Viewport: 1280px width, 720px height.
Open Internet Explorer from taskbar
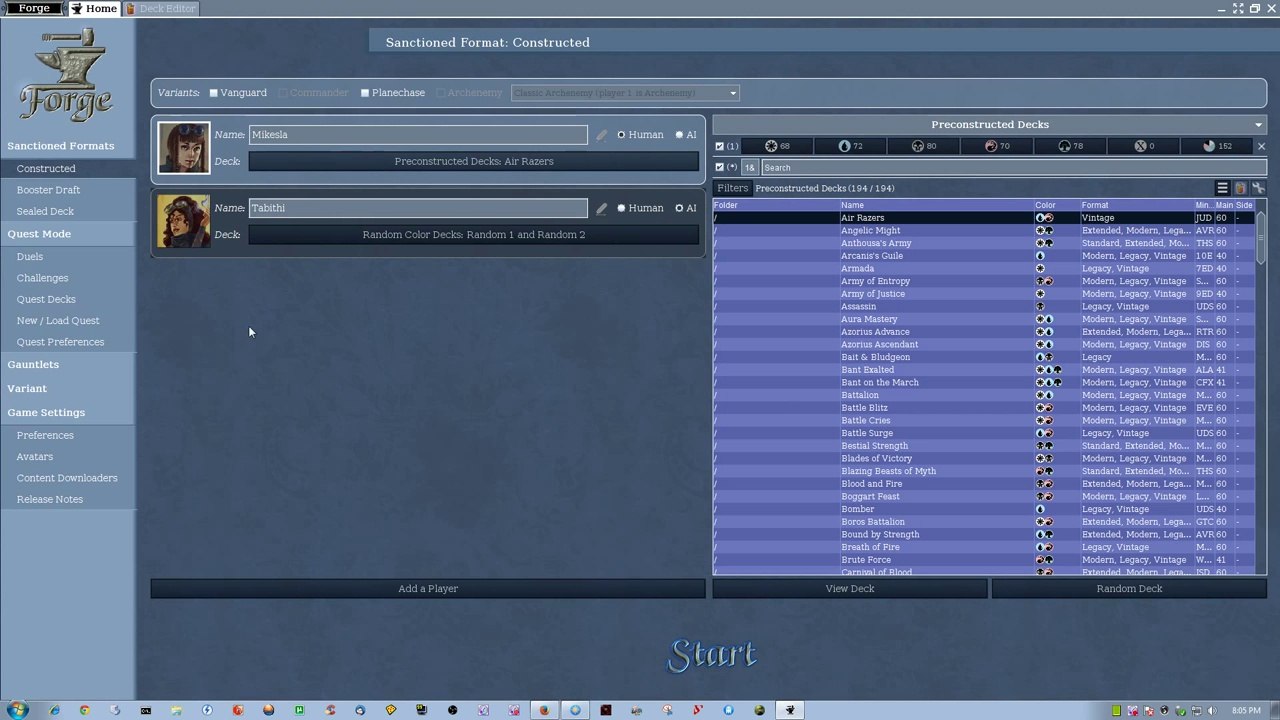pyautogui.click(x=54, y=710)
